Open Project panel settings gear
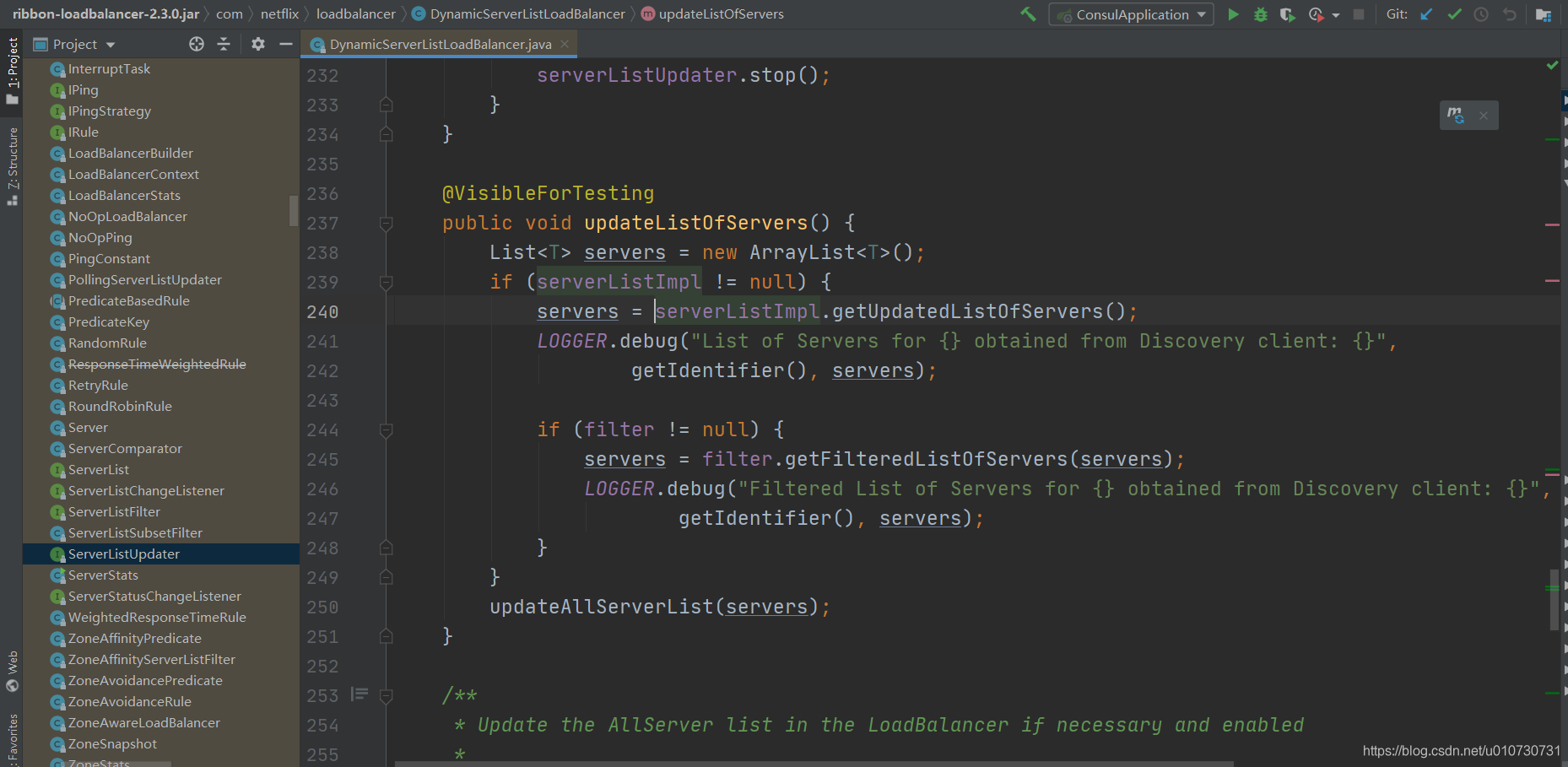Viewport: 1568px width, 767px height. pos(258,44)
